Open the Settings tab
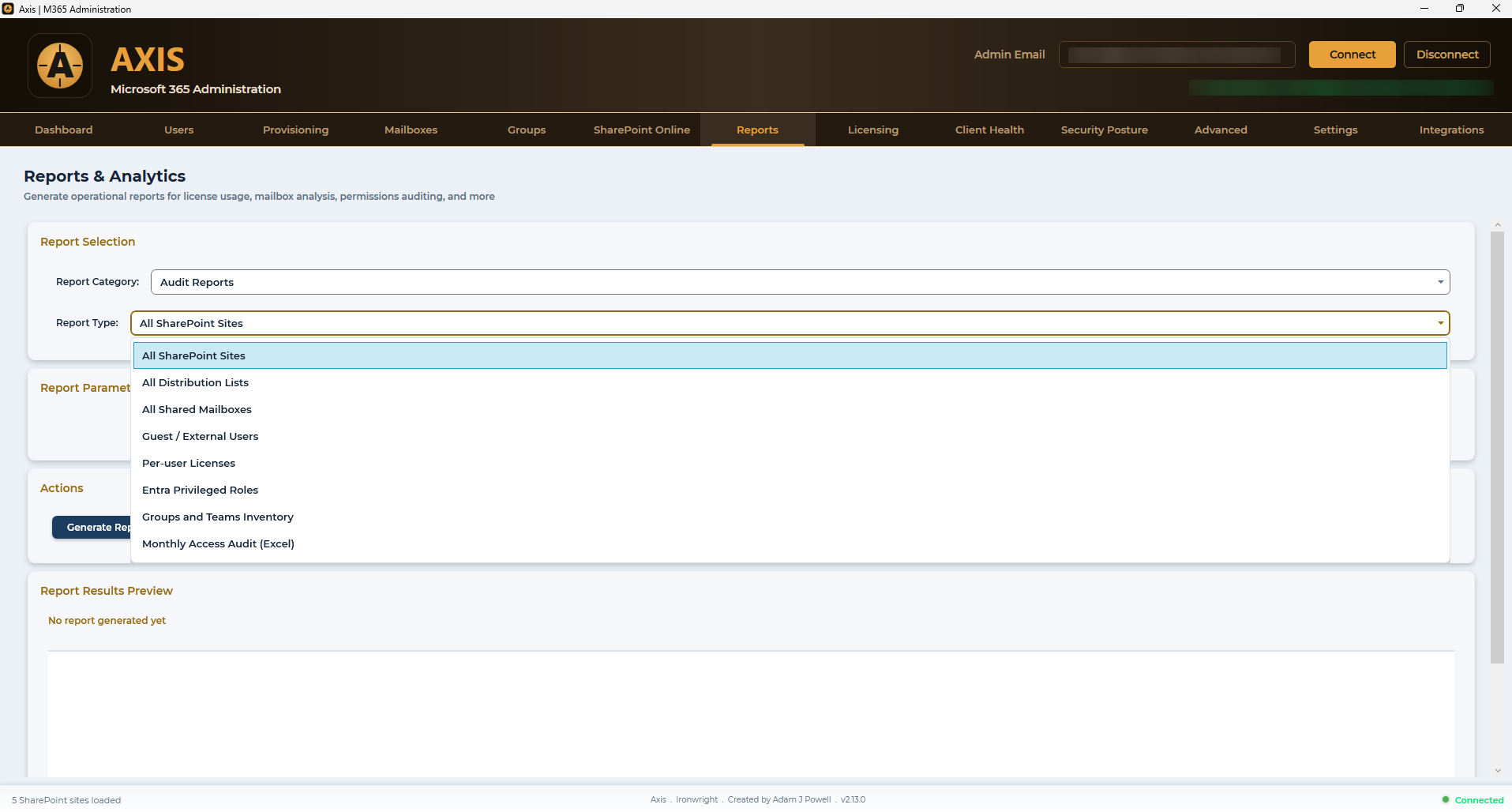 point(1336,130)
